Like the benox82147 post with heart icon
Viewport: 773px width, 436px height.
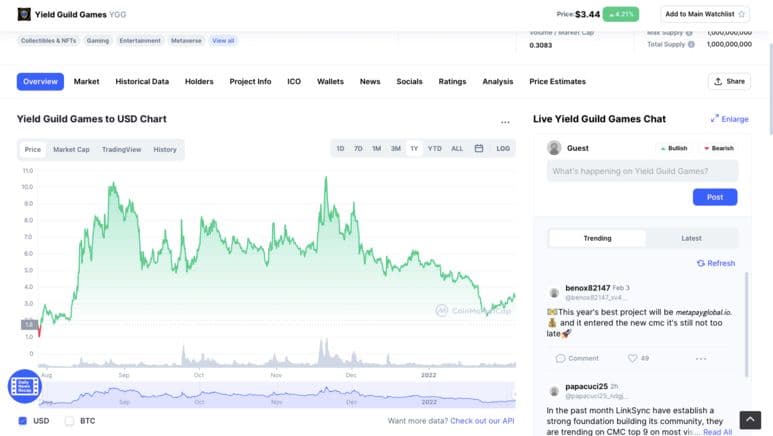point(632,358)
